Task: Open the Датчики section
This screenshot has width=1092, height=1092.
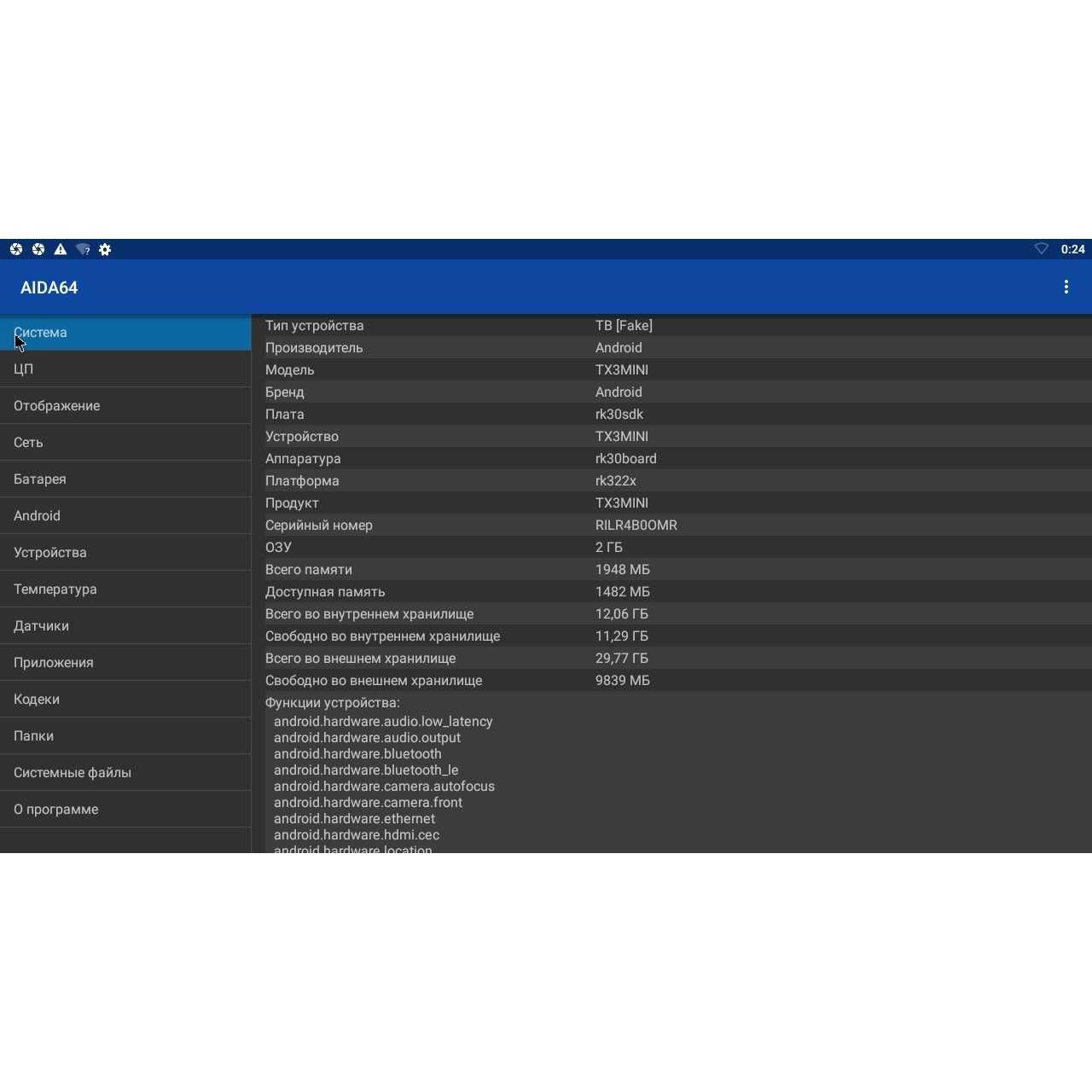Action: (125, 625)
